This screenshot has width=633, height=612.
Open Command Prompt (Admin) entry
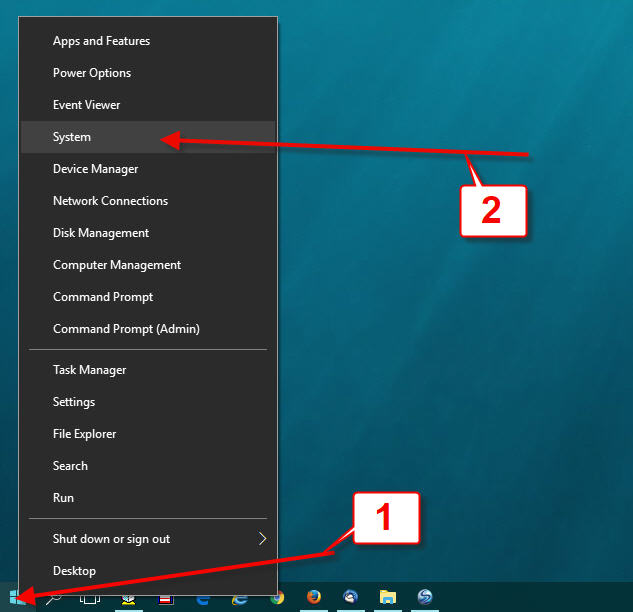(126, 329)
